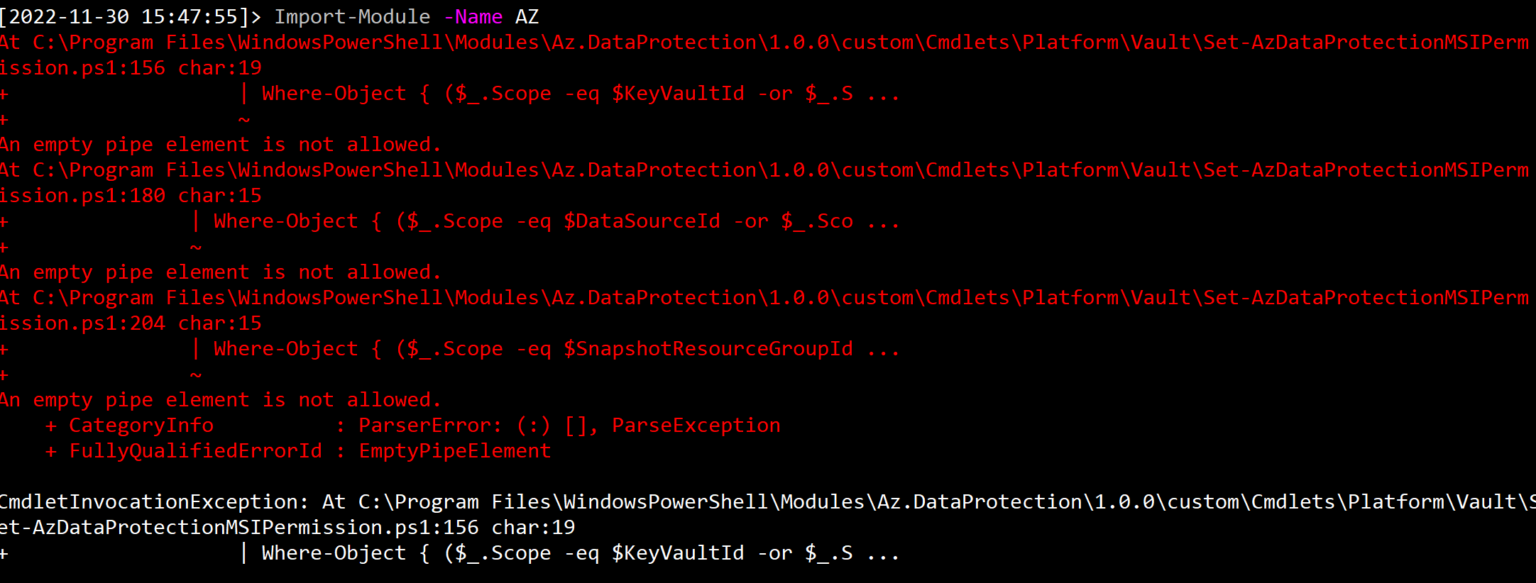The height and width of the screenshot is (583, 1536).
Task: Click the tilde under the $DataSourceId pipe
Action: pos(196,246)
